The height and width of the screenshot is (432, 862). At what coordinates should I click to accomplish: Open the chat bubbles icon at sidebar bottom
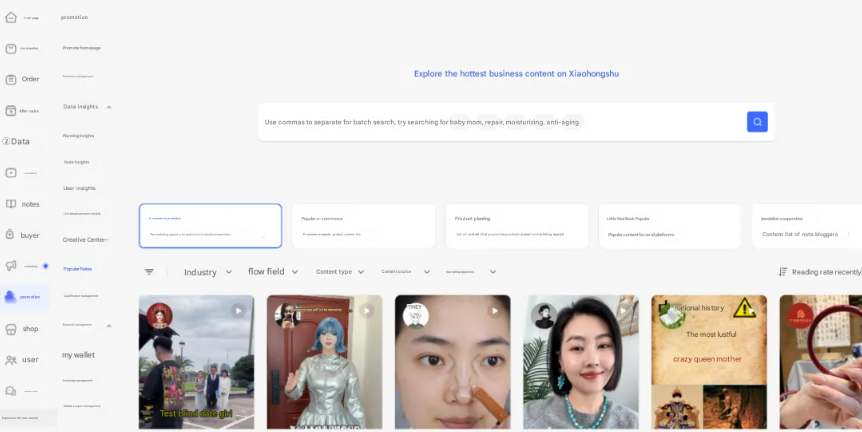click(10, 391)
